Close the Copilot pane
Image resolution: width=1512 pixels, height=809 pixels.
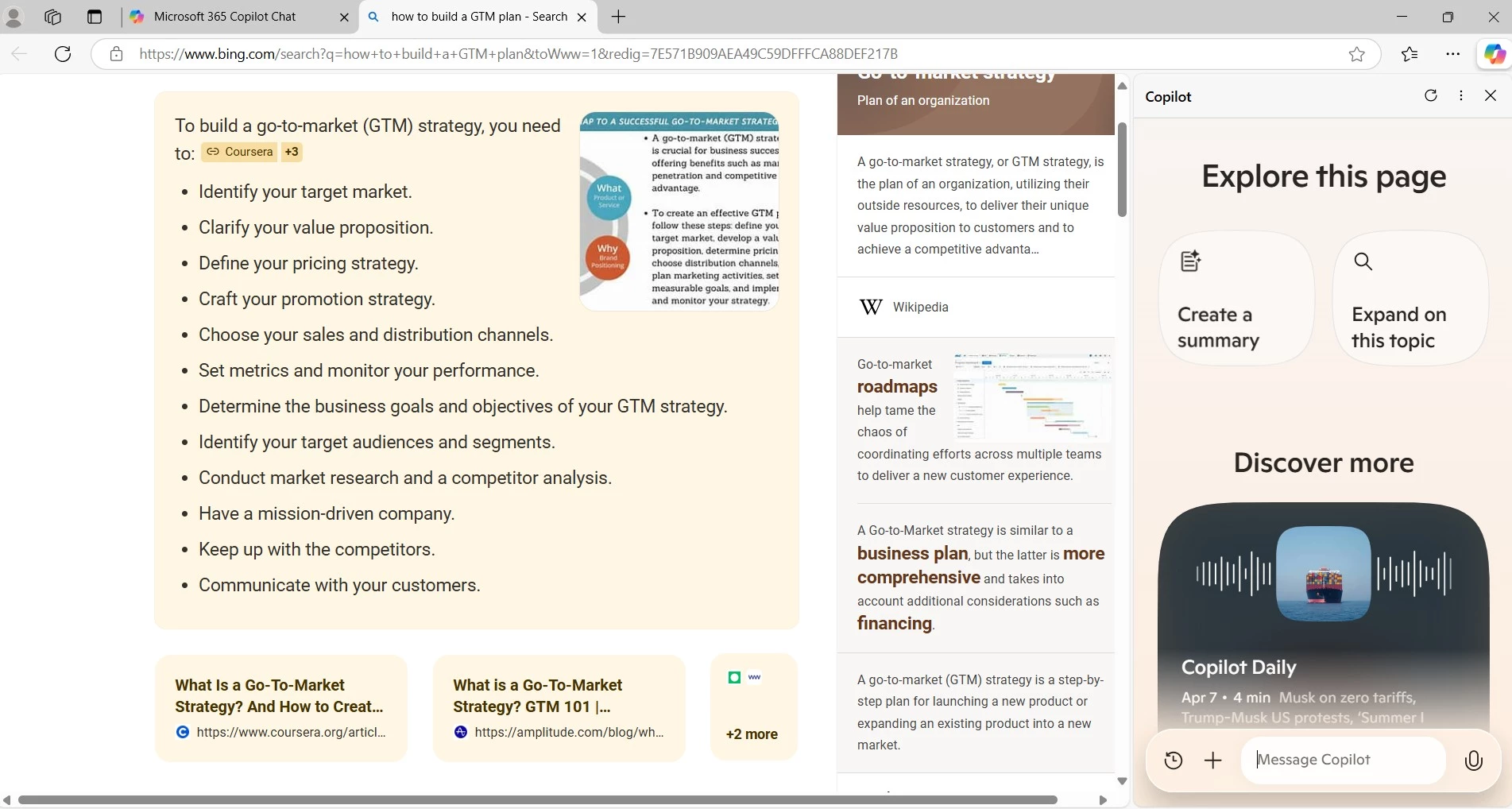click(x=1491, y=95)
